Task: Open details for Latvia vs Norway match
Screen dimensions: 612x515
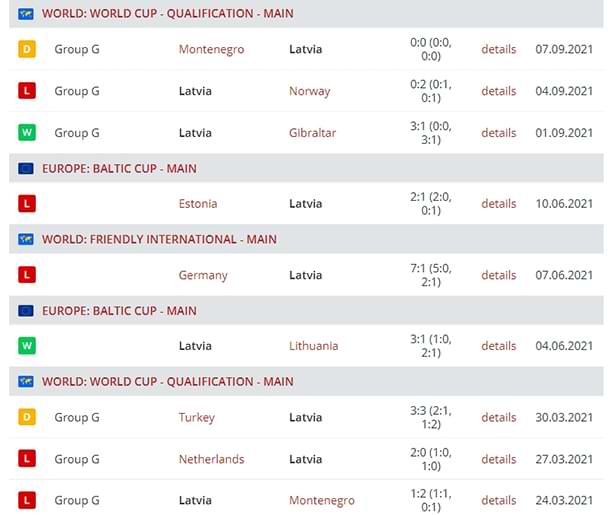Action: 498,91
